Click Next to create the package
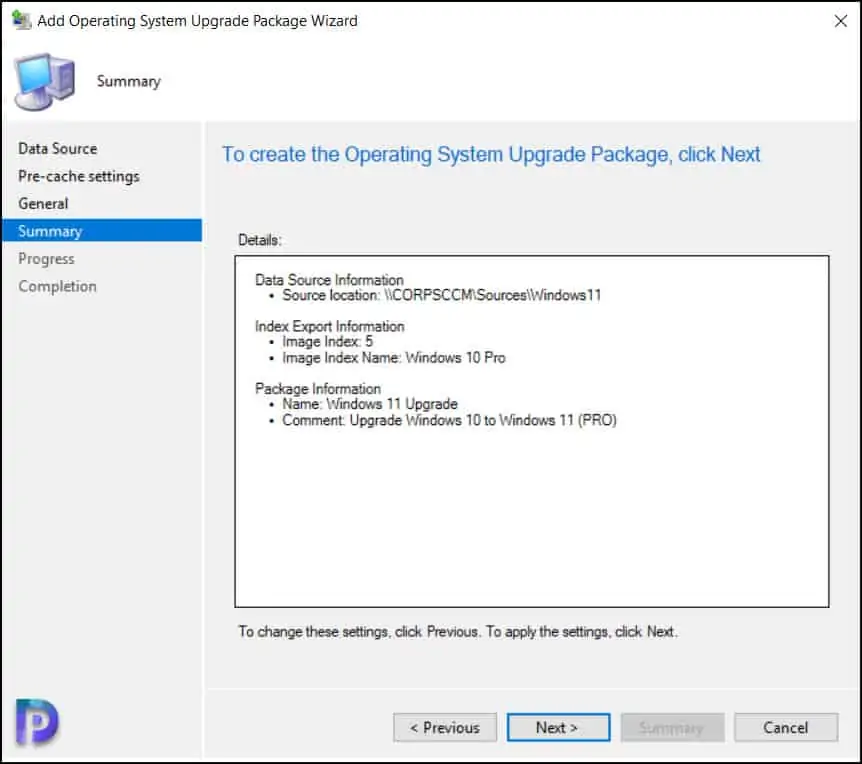This screenshot has height=764, width=862. tap(558, 727)
